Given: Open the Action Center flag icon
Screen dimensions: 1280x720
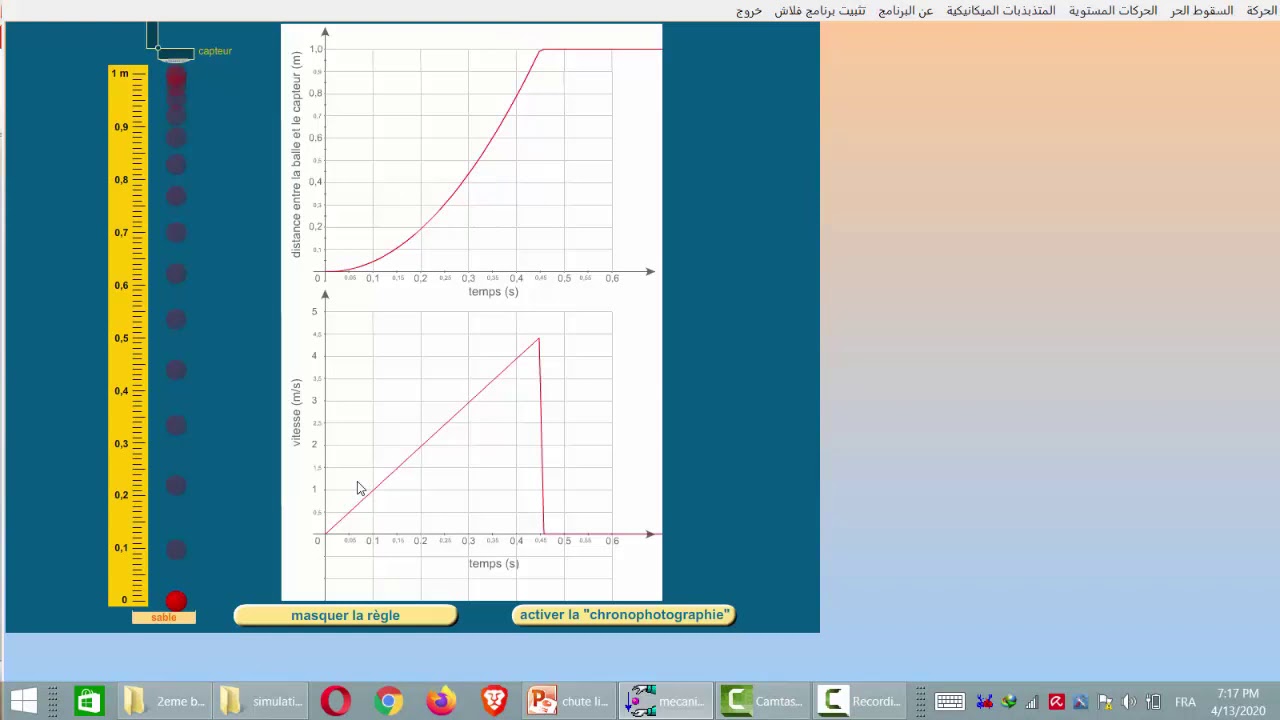Looking at the screenshot, I should [x=1105, y=702].
